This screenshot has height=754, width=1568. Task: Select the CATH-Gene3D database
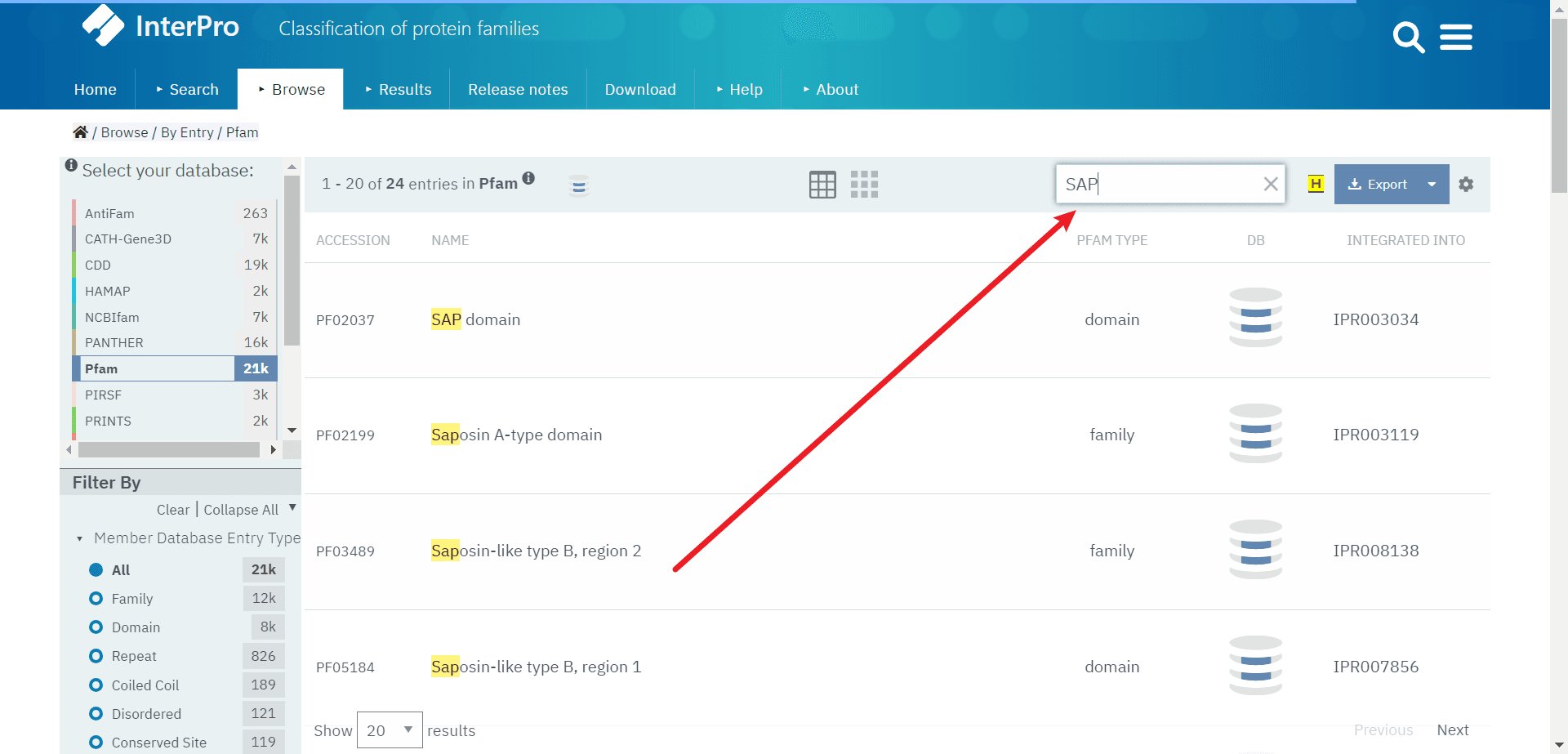[x=175, y=239]
